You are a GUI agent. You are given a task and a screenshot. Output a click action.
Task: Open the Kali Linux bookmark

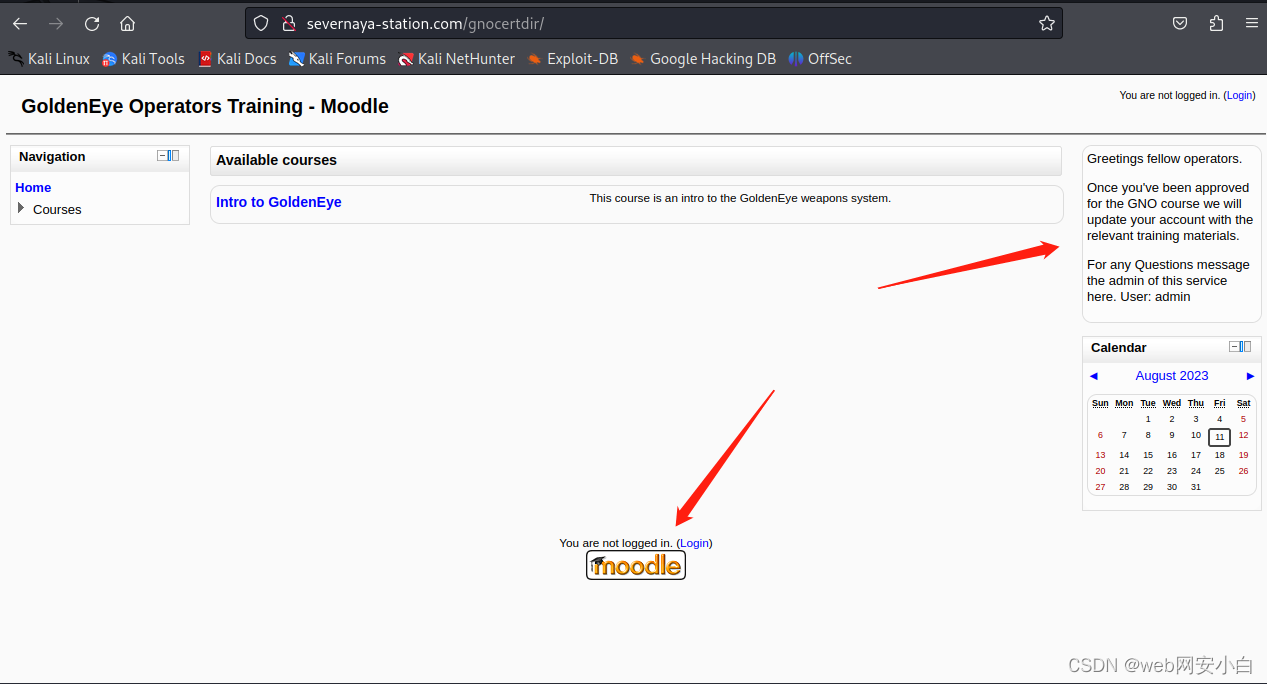(49, 59)
